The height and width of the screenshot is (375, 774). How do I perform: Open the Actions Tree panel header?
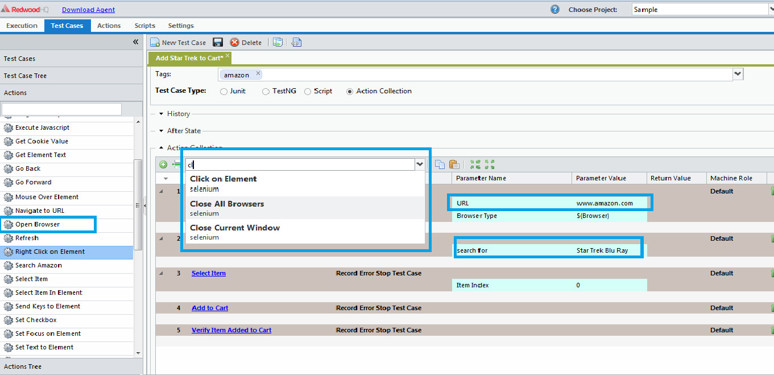coord(72,367)
